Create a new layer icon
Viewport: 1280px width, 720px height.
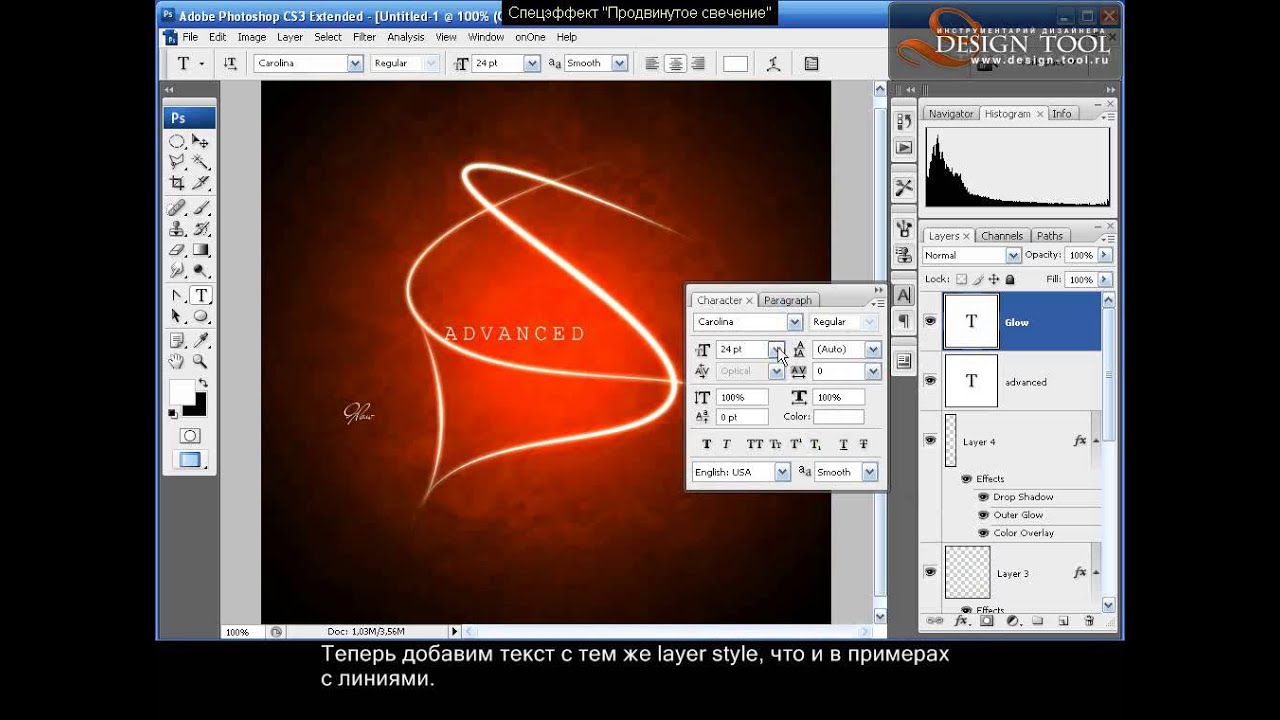click(1063, 621)
